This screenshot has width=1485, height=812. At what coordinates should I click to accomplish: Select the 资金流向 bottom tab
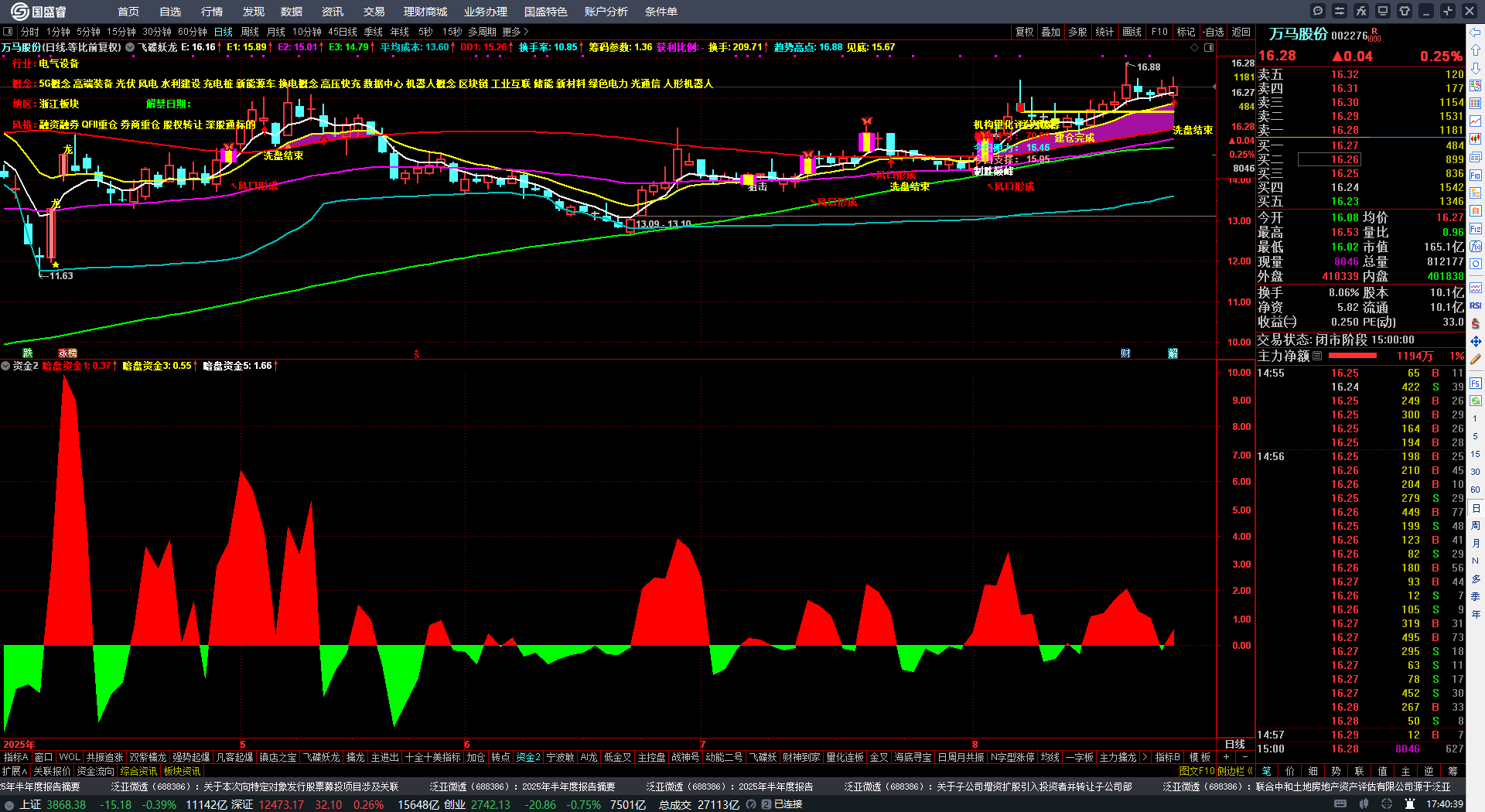[95, 771]
